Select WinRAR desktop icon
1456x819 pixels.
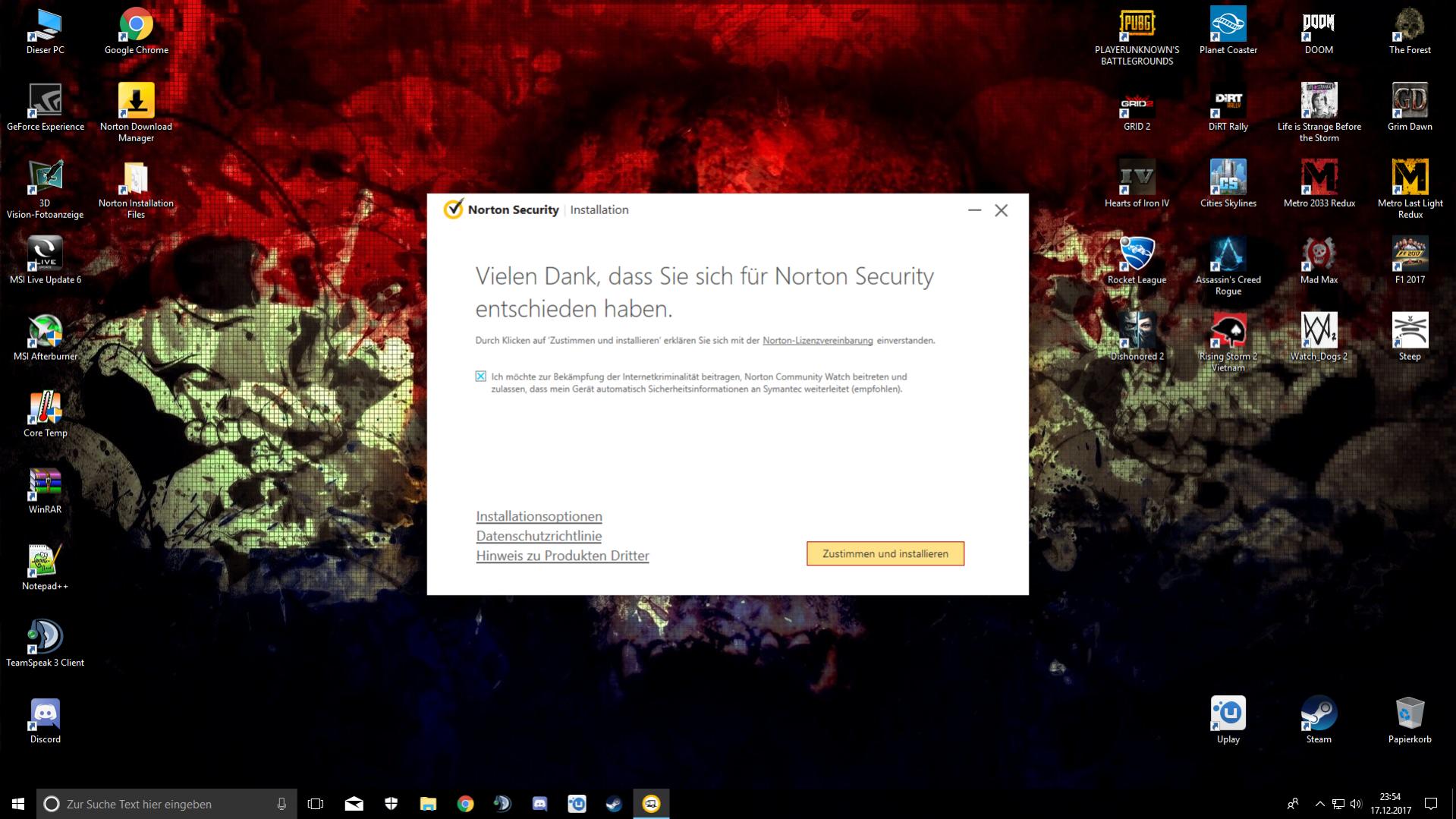46,490
